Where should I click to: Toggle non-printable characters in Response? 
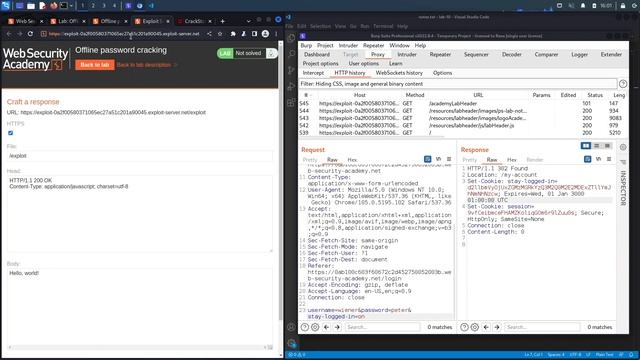point(598,159)
